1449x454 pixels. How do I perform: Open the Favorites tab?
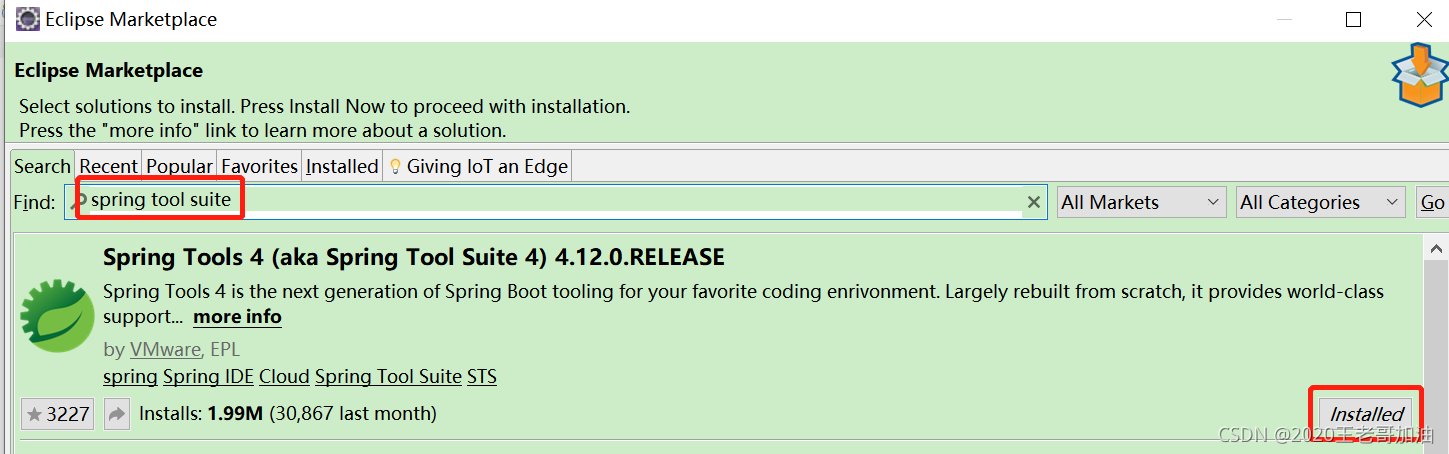tap(260, 166)
